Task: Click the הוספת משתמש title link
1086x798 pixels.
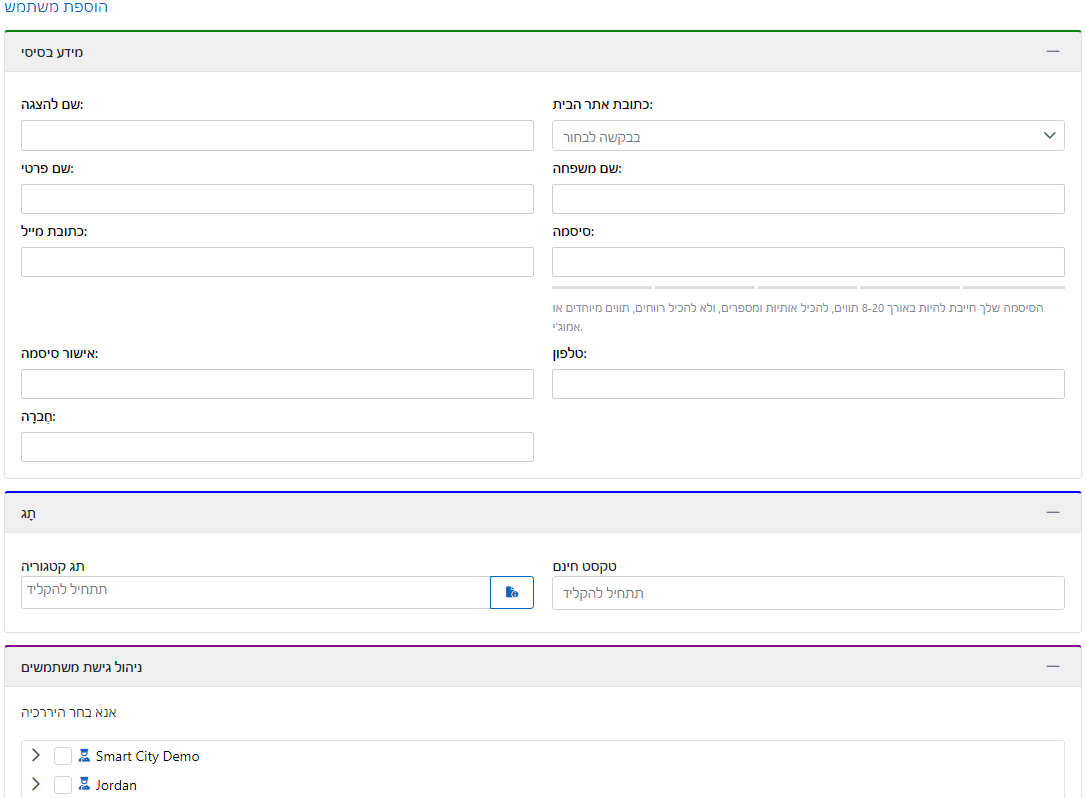Action: pyautogui.click(x=56, y=8)
